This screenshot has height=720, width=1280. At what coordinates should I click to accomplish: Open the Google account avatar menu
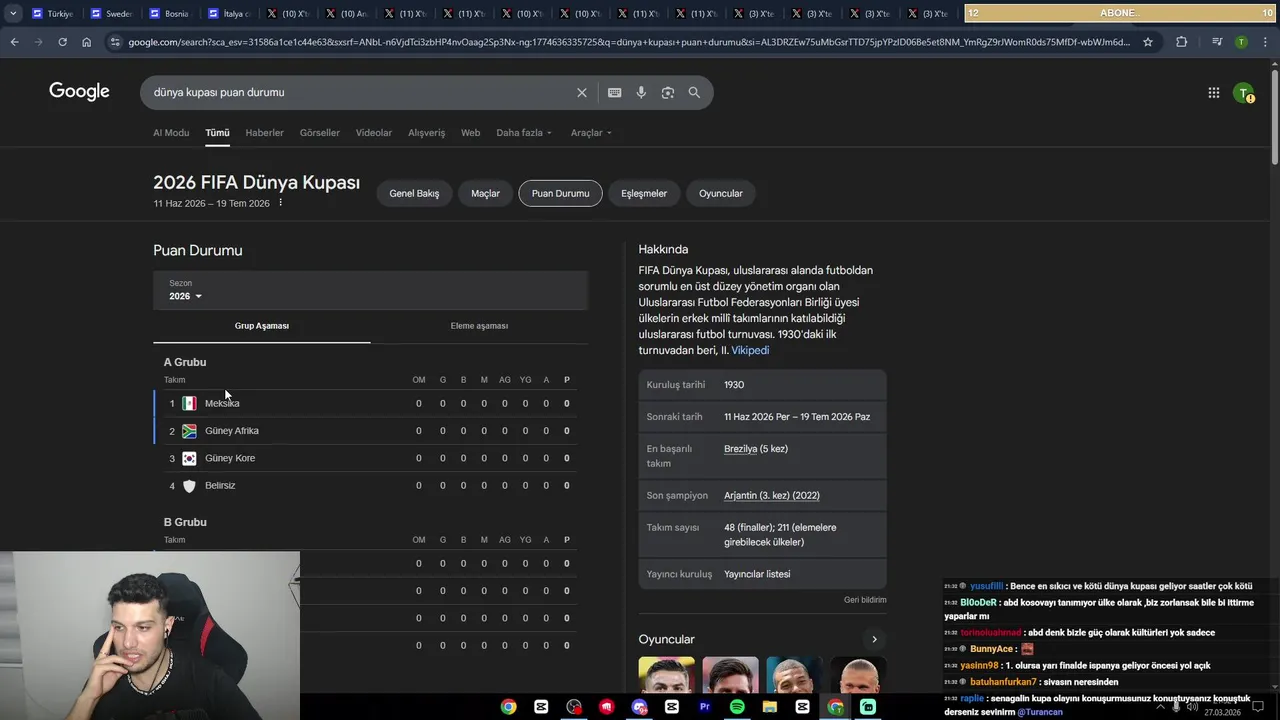click(1243, 93)
